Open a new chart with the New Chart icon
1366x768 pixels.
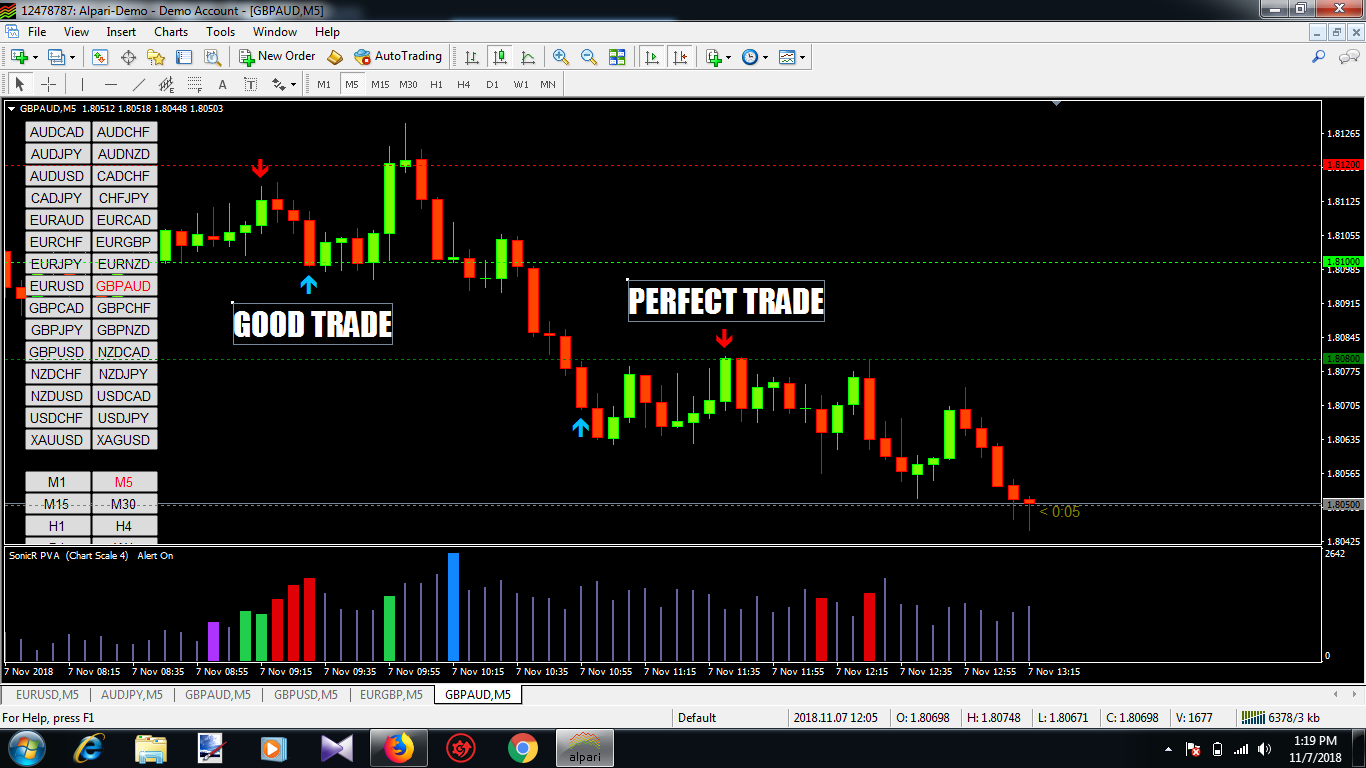click(x=18, y=57)
